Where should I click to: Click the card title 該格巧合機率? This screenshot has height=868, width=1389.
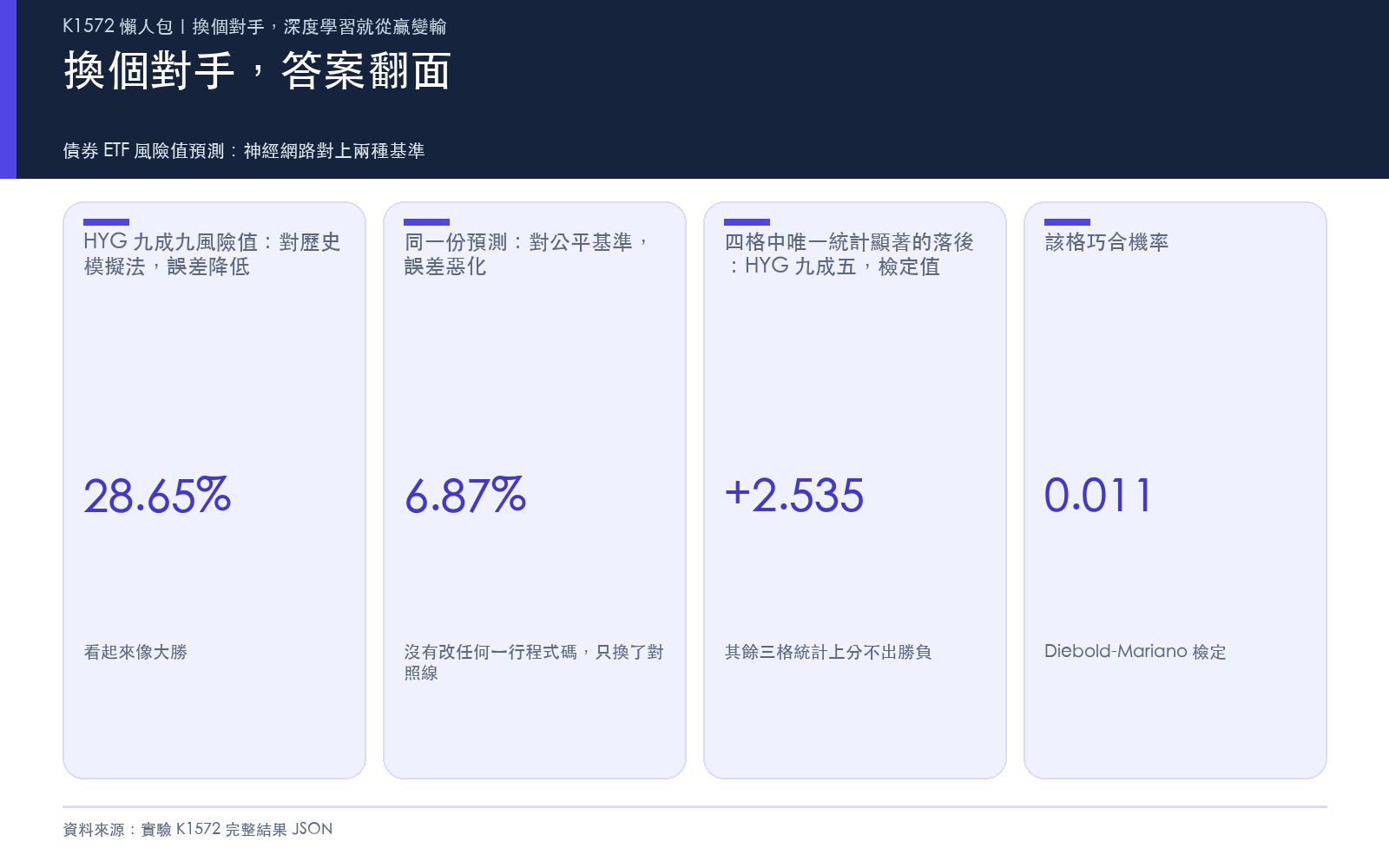pyautogui.click(x=1107, y=242)
